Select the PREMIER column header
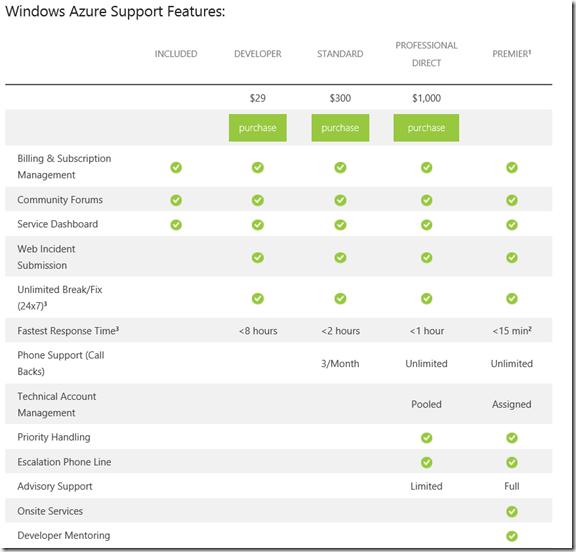 click(x=512, y=54)
